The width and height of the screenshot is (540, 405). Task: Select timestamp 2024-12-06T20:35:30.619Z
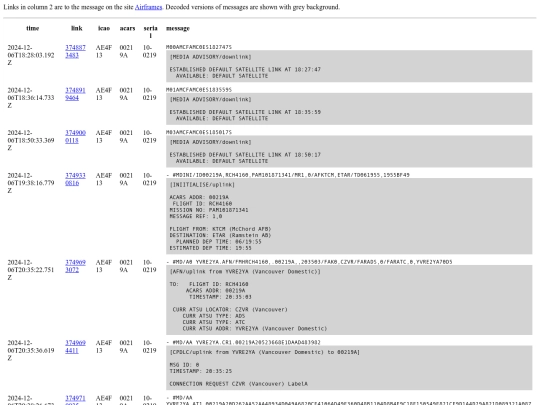(31, 350)
